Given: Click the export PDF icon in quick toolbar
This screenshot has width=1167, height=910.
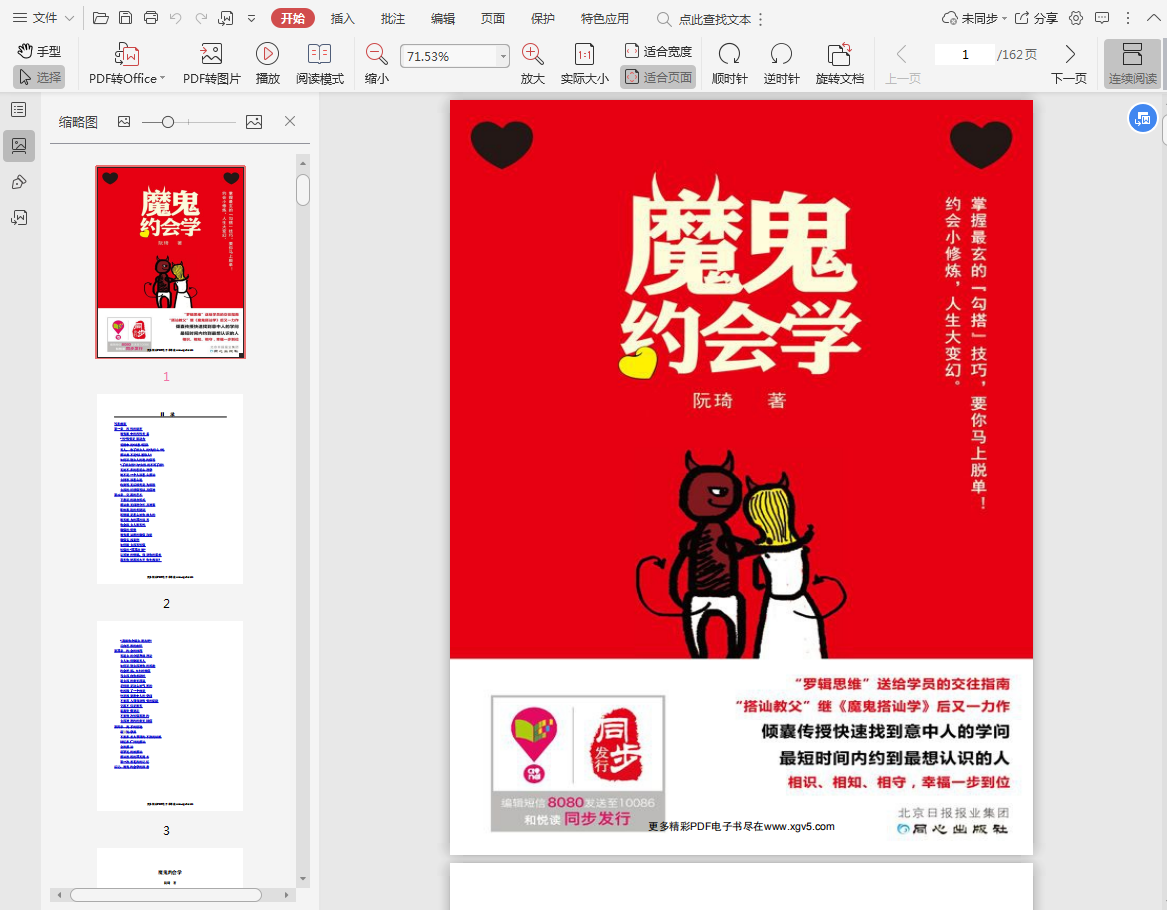Looking at the screenshot, I should [x=226, y=18].
